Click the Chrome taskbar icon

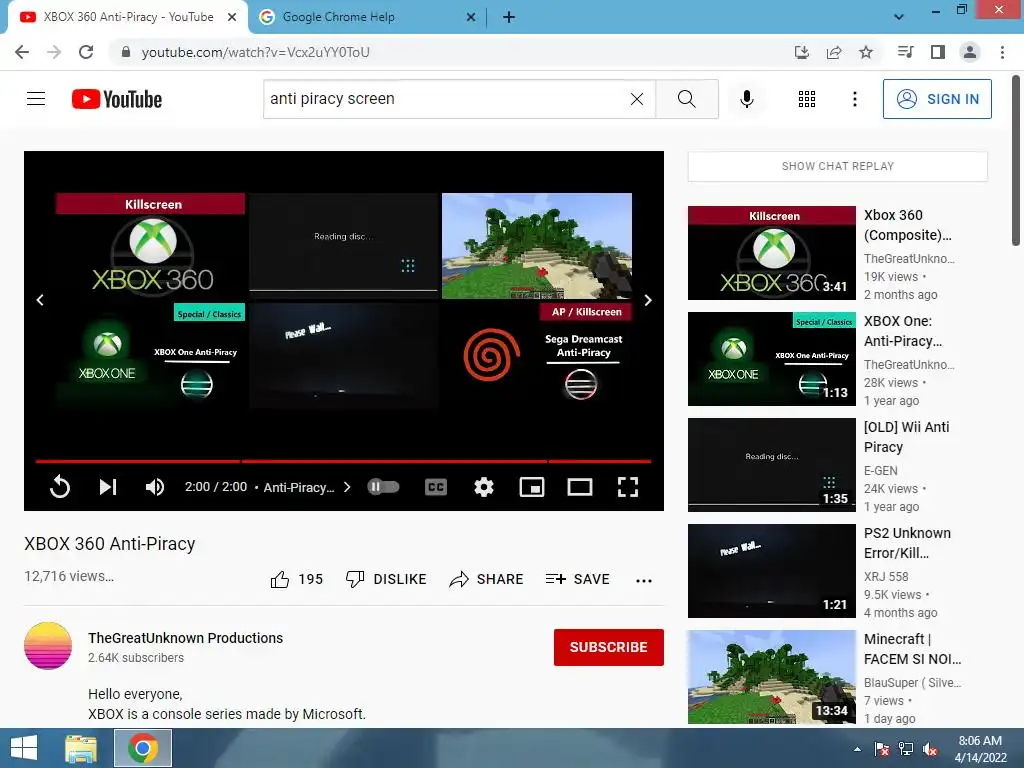coord(143,748)
